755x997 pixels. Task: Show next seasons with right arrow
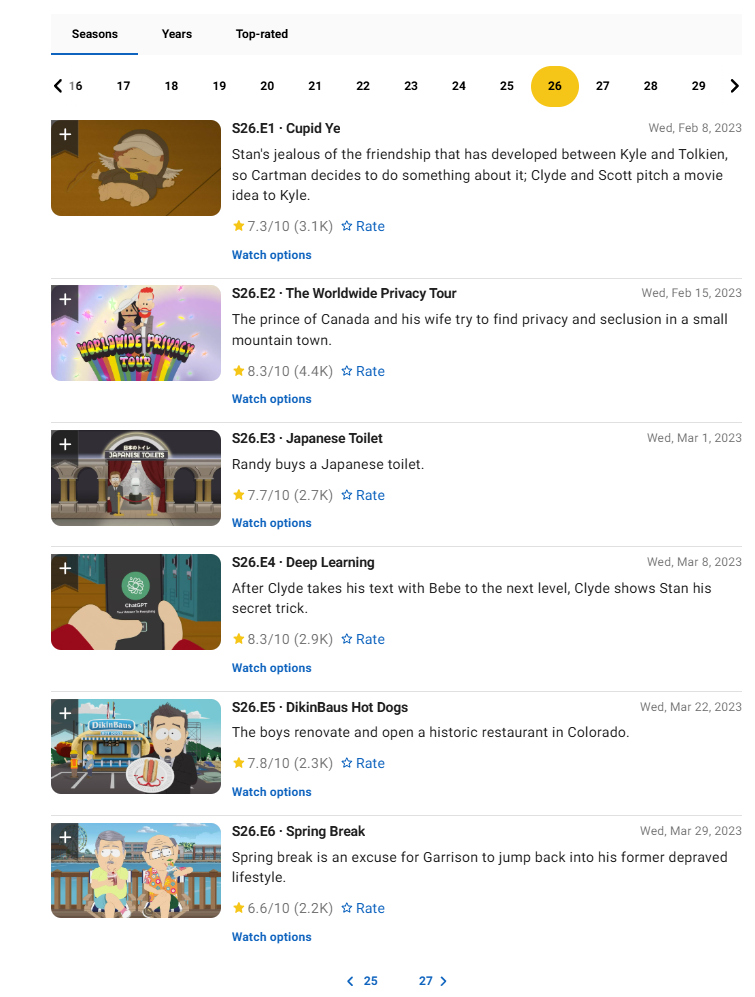coord(734,86)
